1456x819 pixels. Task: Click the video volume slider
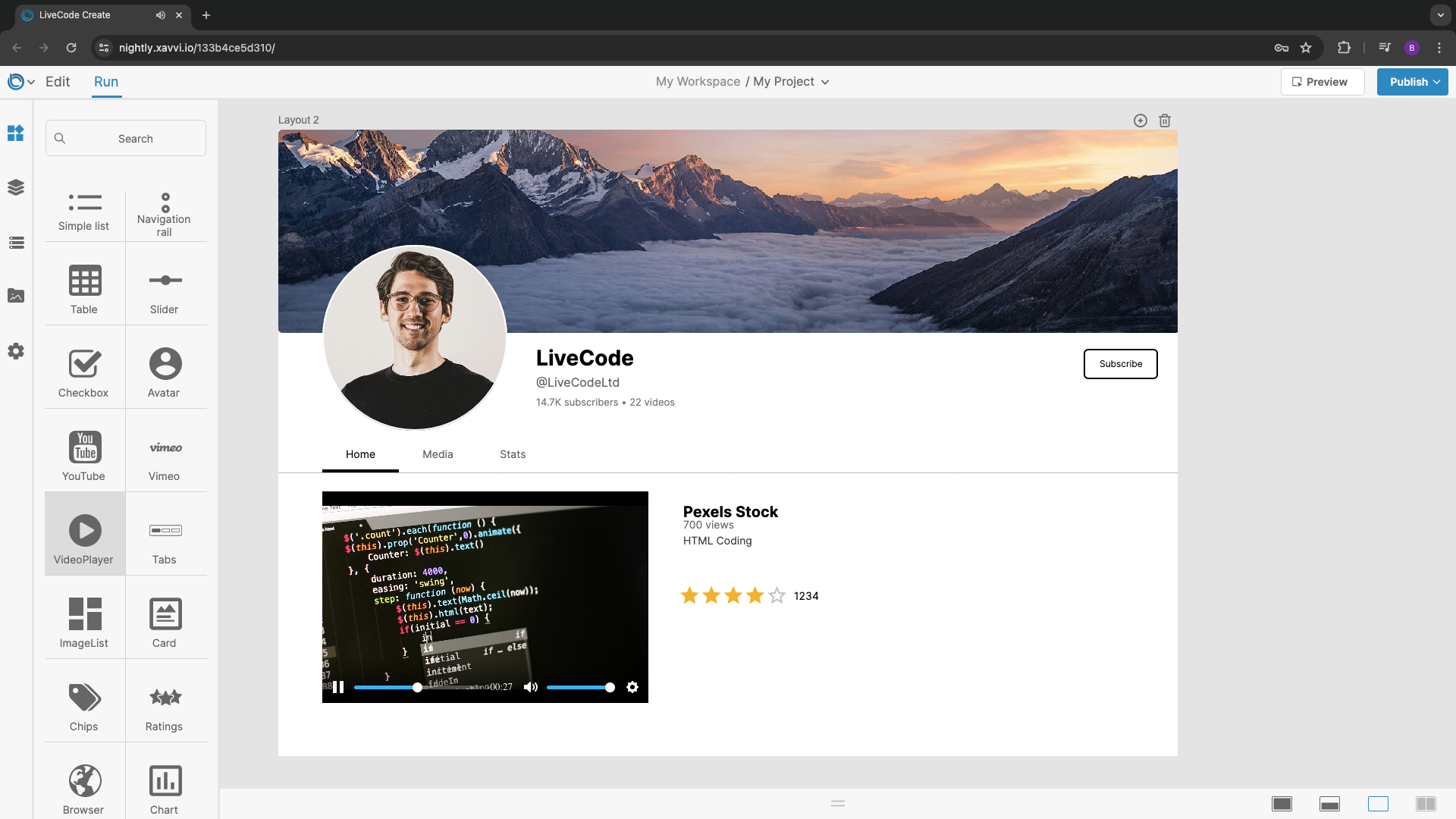pos(578,687)
